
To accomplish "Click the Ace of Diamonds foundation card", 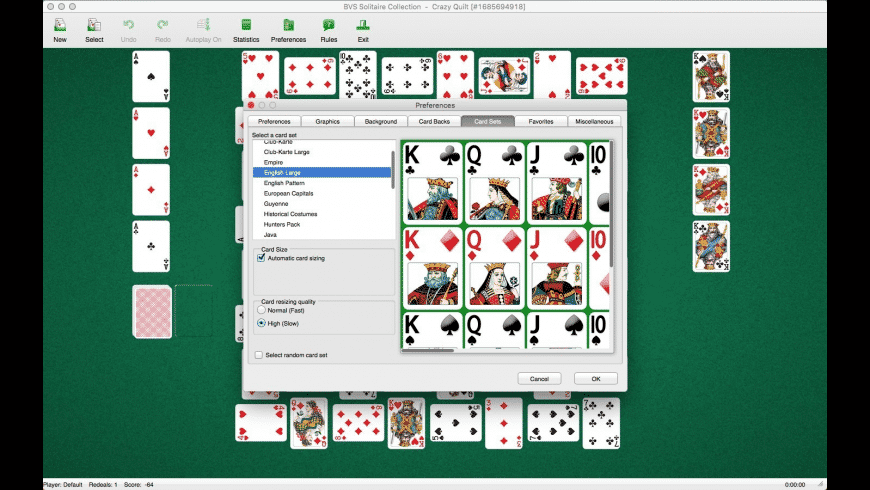I will click(151, 190).
